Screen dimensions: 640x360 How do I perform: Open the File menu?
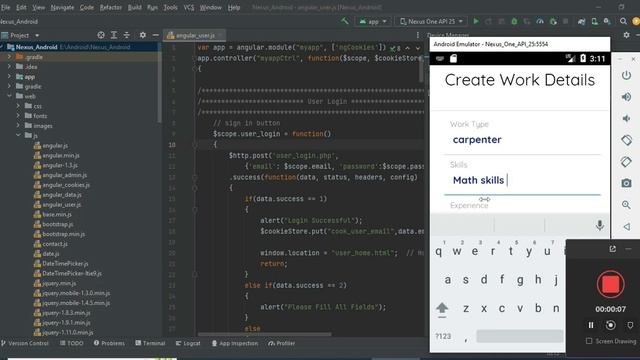[x=5, y=7]
